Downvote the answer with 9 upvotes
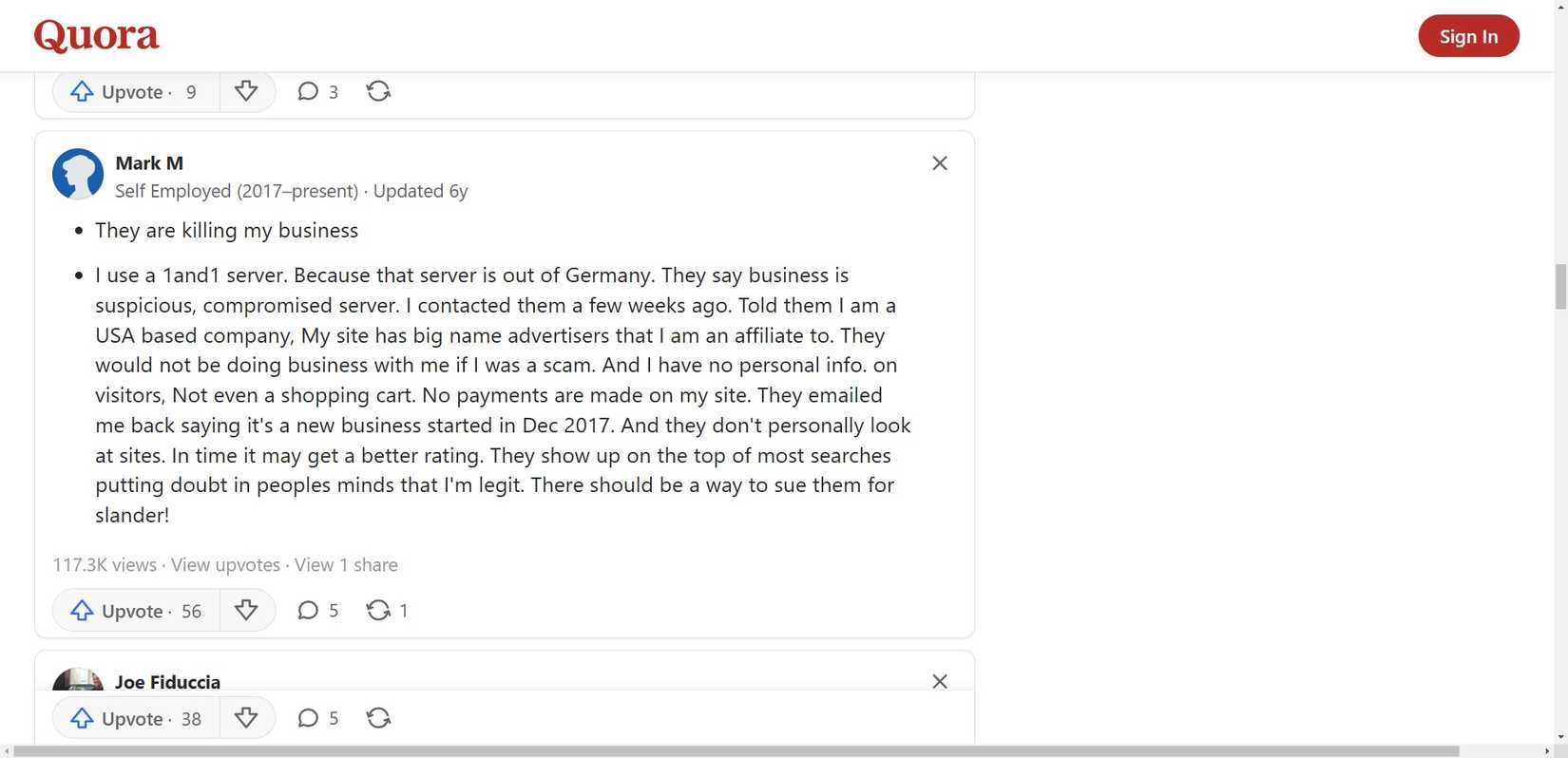Image resolution: width=1568 pixels, height=758 pixels. click(246, 91)
